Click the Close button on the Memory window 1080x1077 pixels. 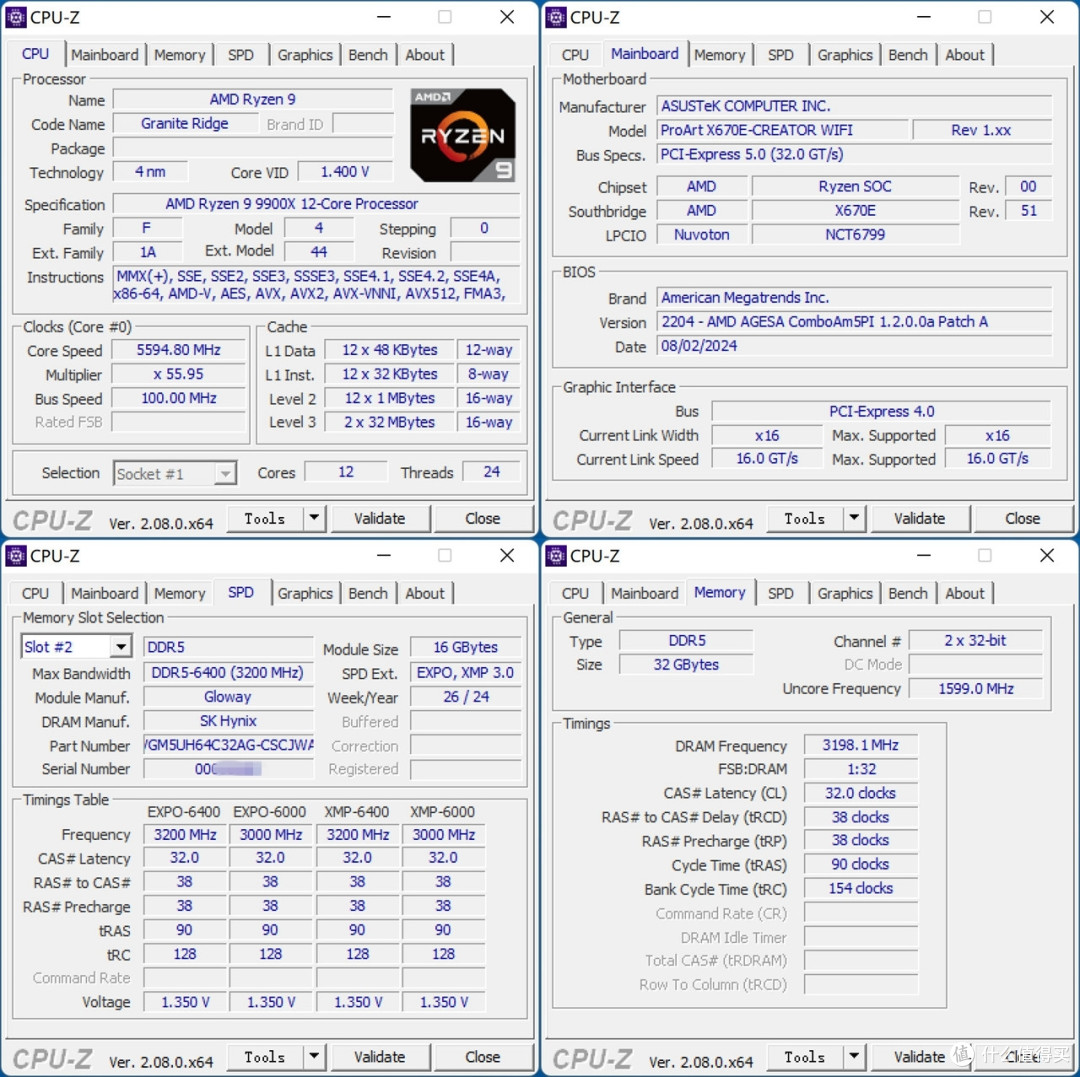coord(1023,1057)
